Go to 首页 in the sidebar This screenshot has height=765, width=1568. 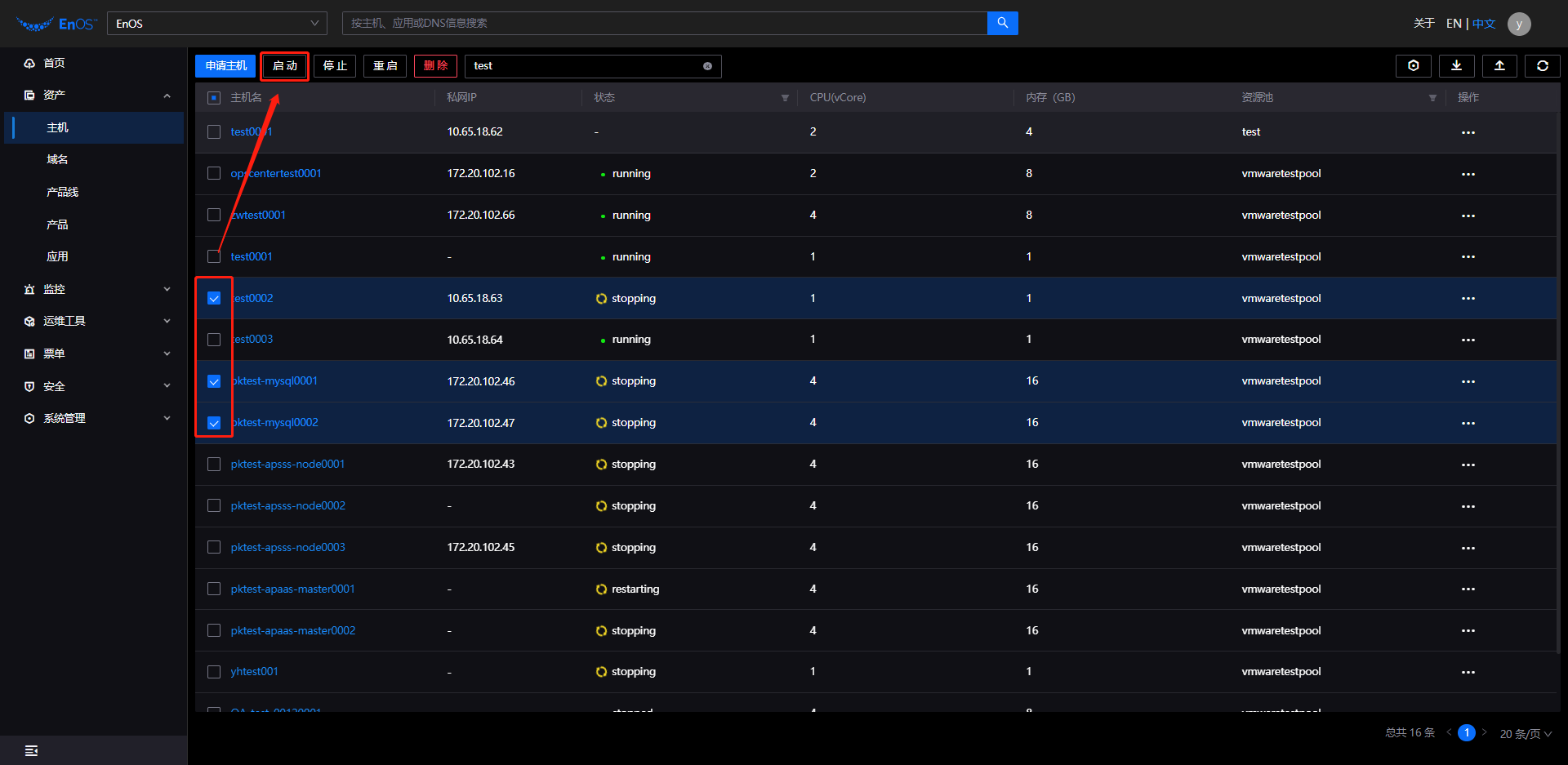(x=54, y=63)
